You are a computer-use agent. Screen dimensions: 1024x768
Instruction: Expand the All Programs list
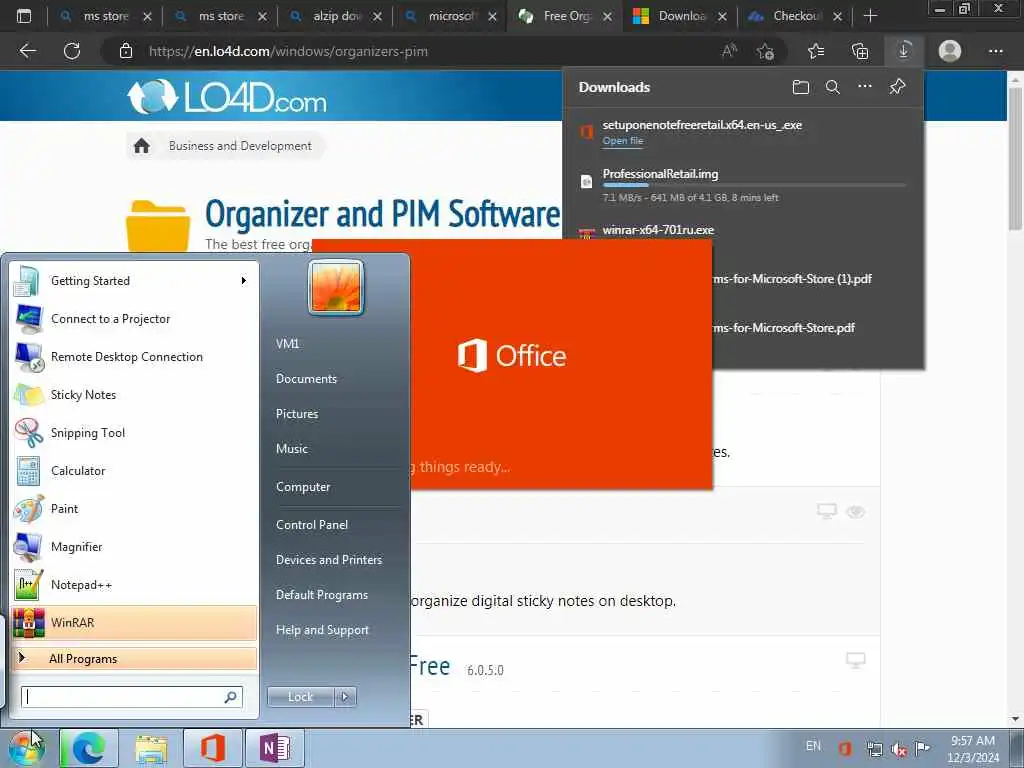click(x=134, y=658)
